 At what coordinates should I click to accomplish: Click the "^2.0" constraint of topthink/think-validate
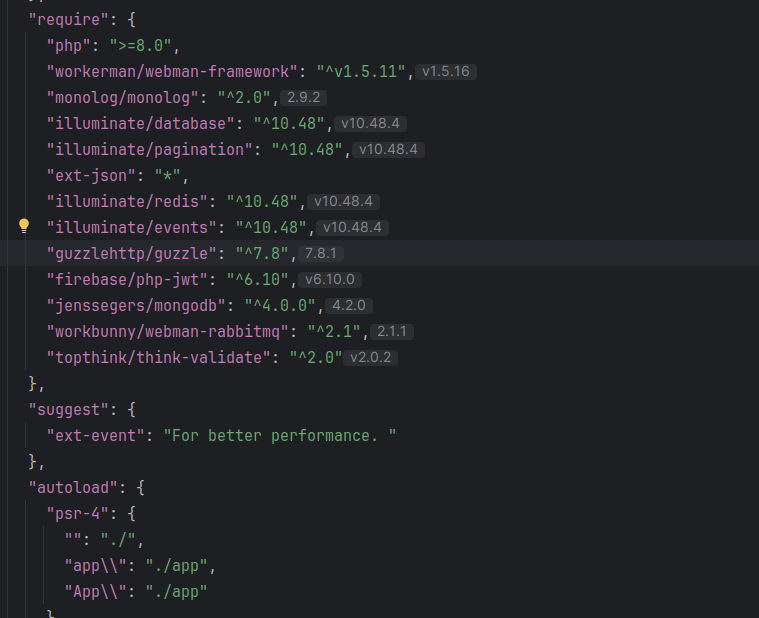pos(316,358)
